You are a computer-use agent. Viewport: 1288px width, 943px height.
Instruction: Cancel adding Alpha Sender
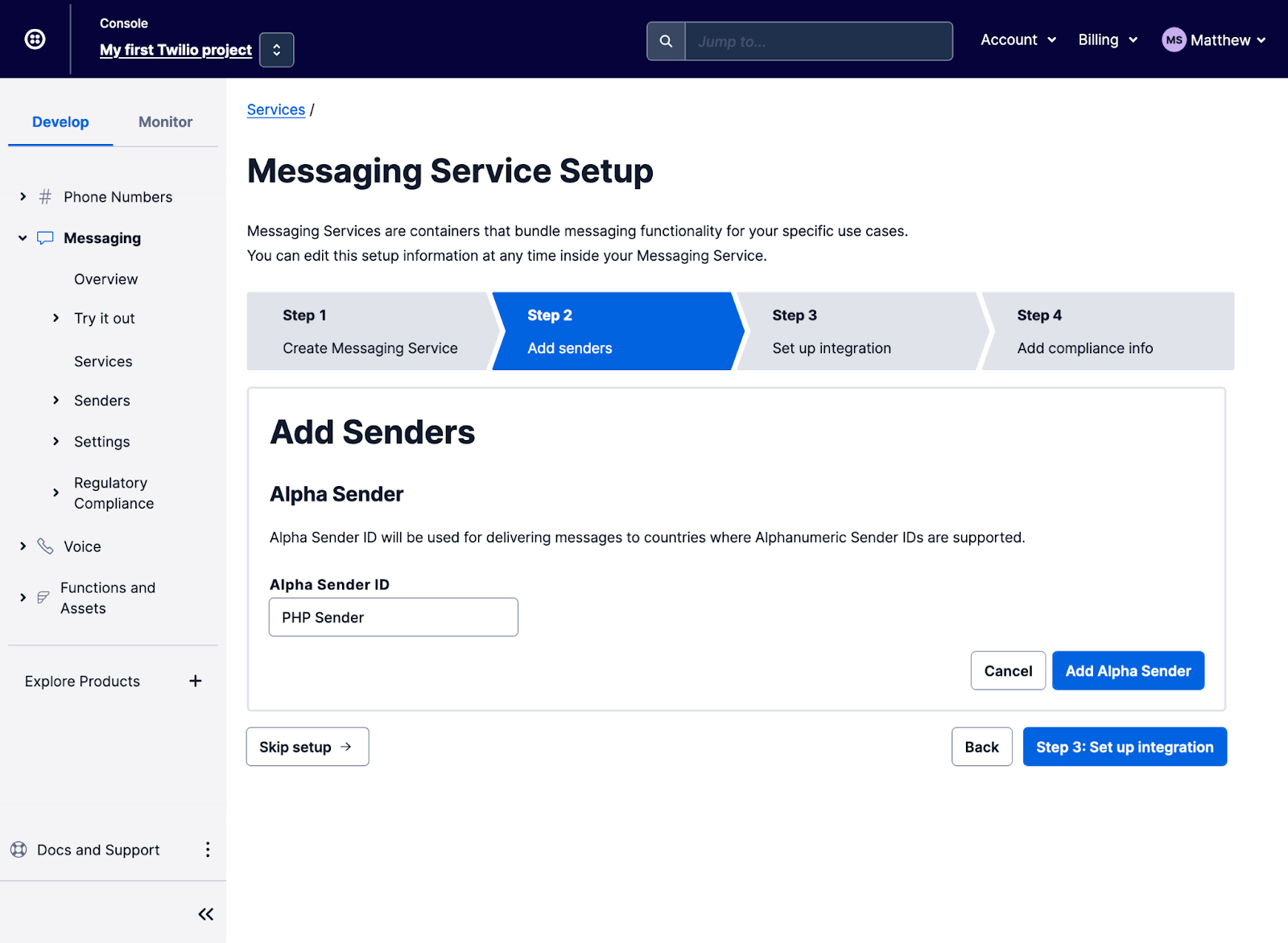pos(1008,671)
